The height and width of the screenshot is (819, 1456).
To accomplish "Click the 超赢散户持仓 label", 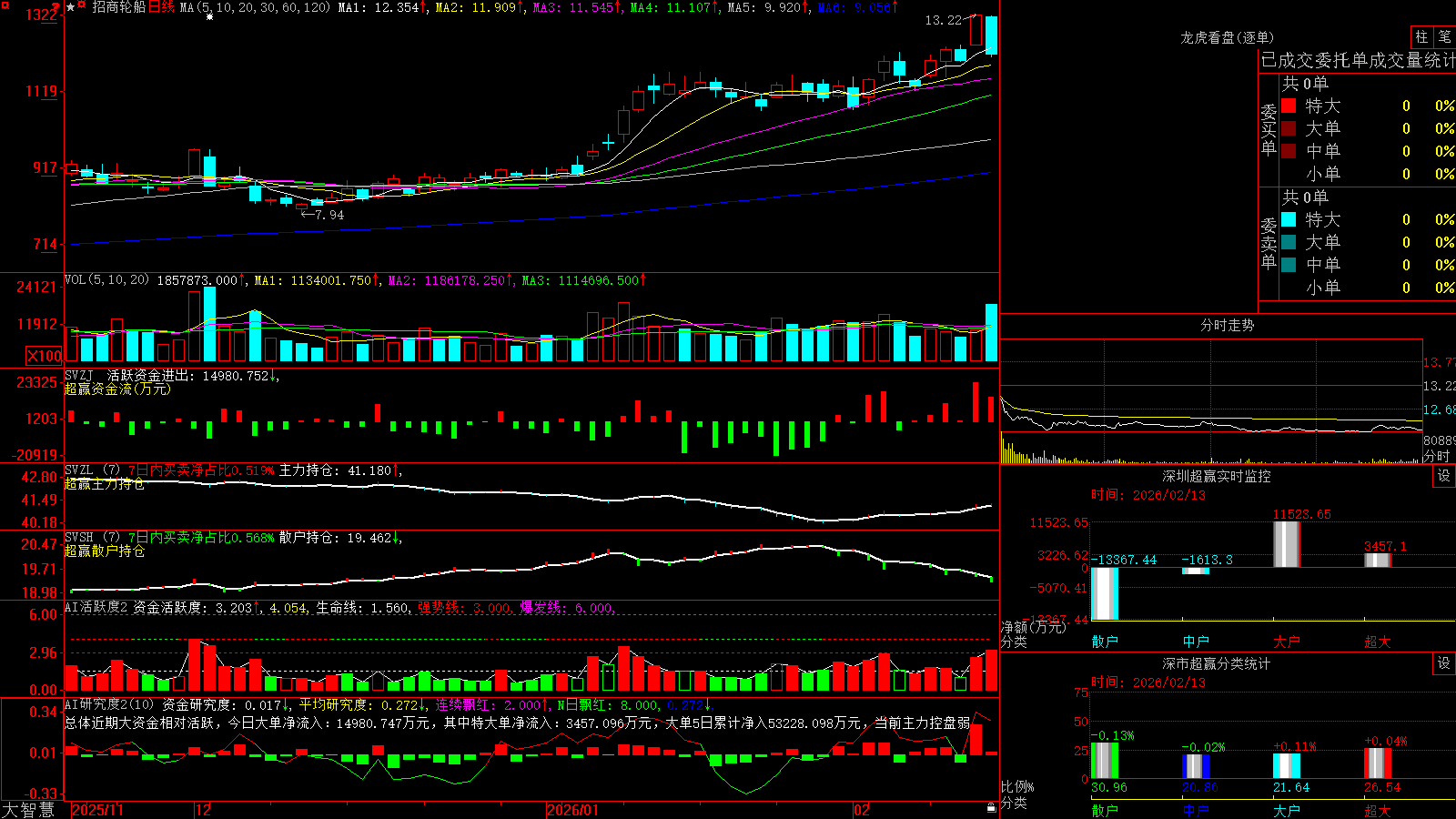I will tap(104, 551).
